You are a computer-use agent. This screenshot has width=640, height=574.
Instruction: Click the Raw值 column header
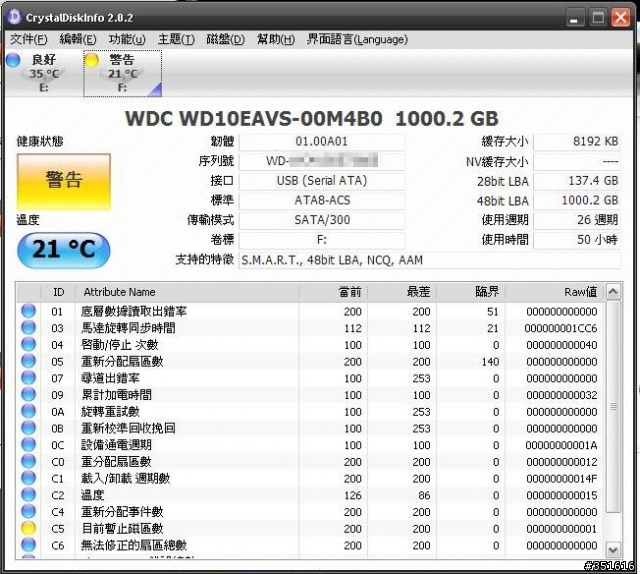tap(555, 292)
